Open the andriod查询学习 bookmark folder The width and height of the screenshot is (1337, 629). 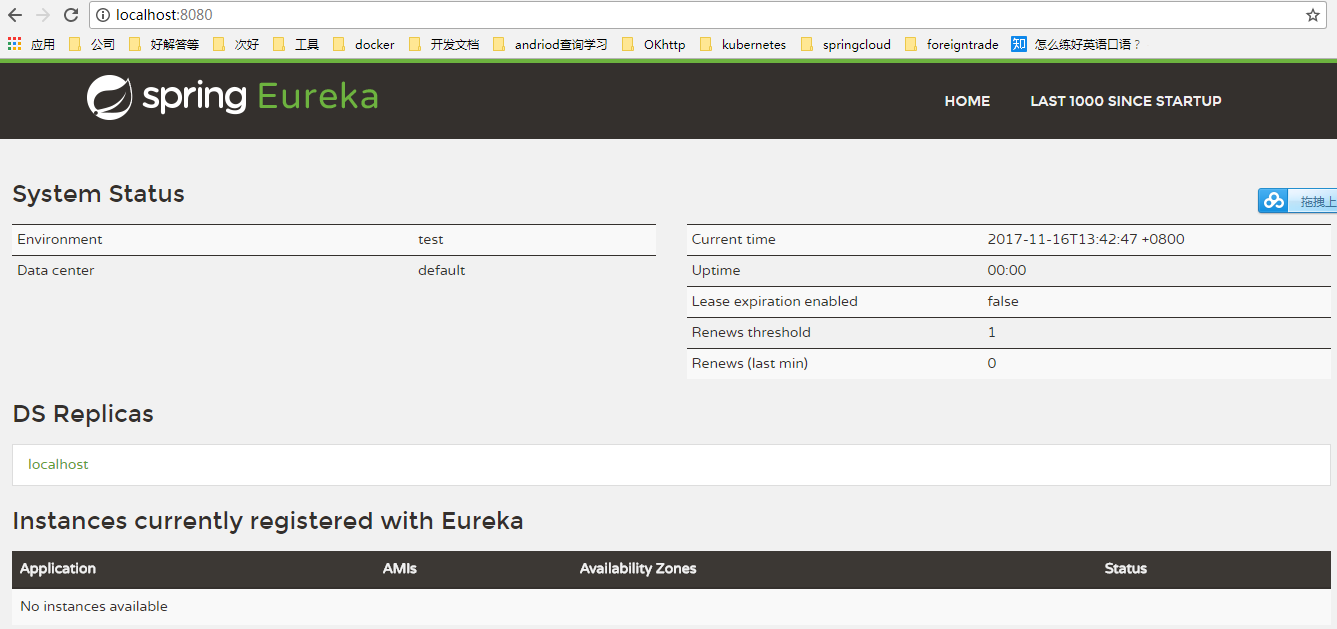pyautogui.click(x=550, y=44)
